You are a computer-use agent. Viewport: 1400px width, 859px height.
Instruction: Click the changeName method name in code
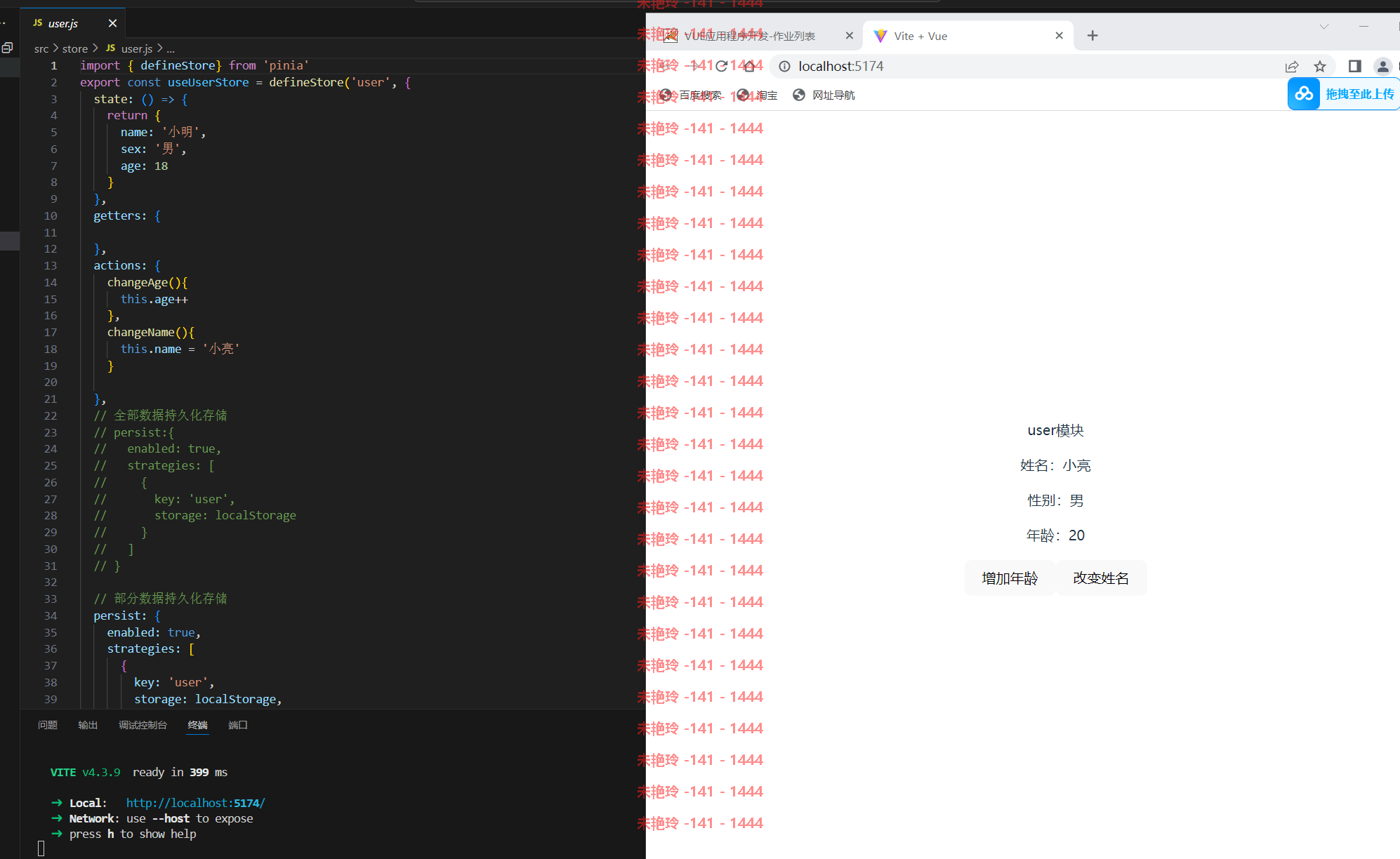coord(140,332)
